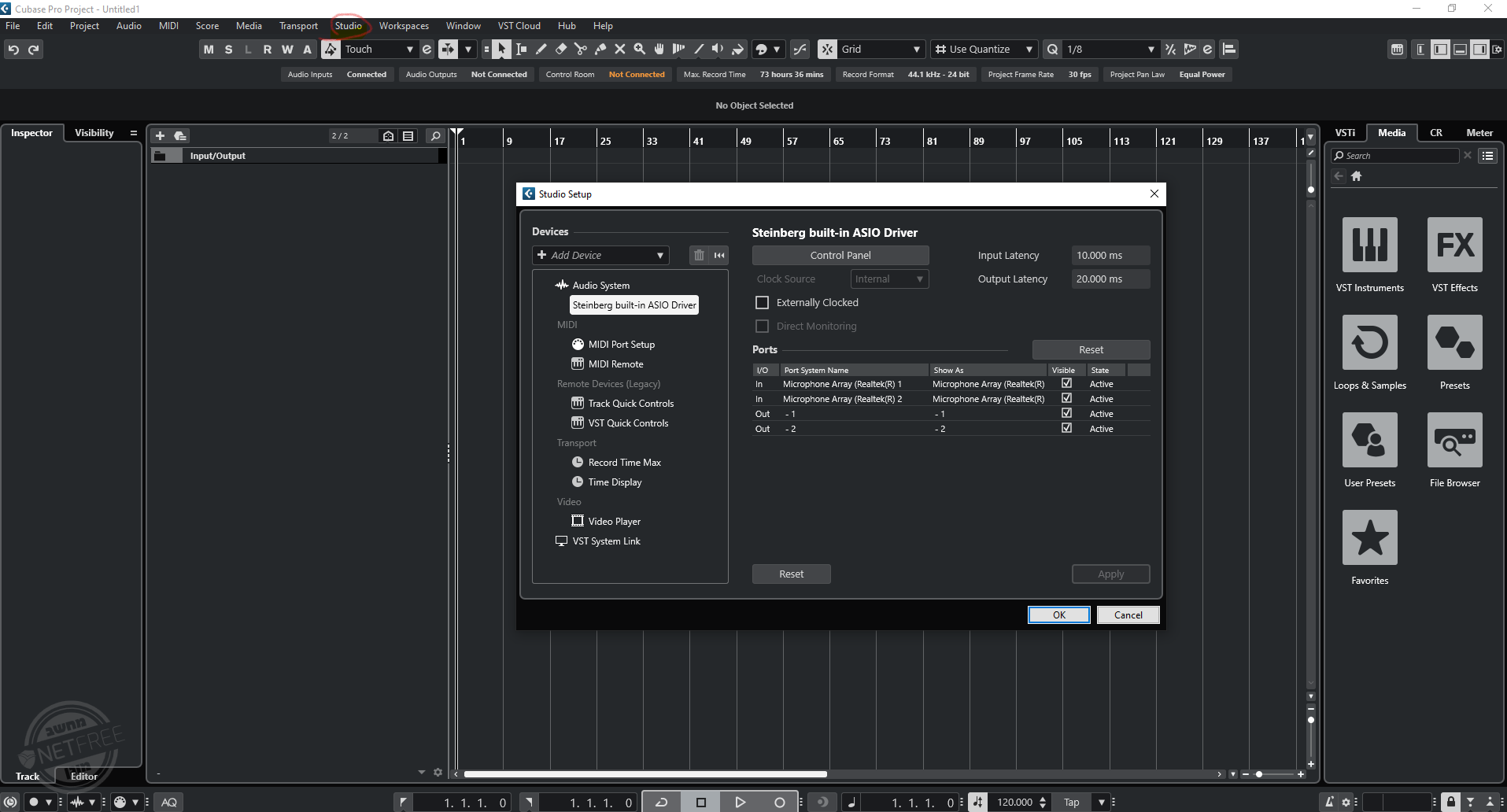The image size is (1507, 812).
Task: Select the VST System Link item
Action: click(598, 541)
